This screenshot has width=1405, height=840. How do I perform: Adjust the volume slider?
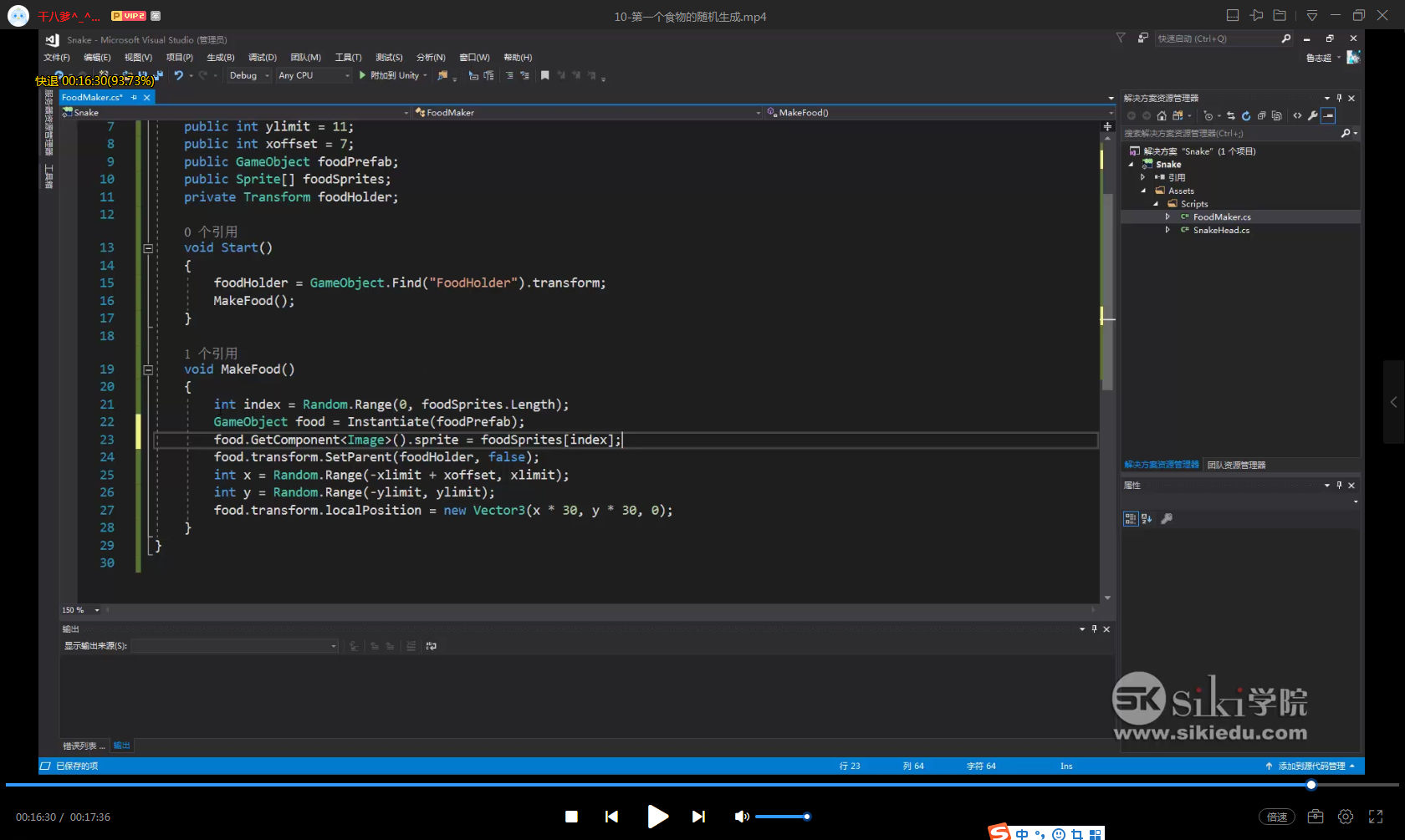(782, 817)
